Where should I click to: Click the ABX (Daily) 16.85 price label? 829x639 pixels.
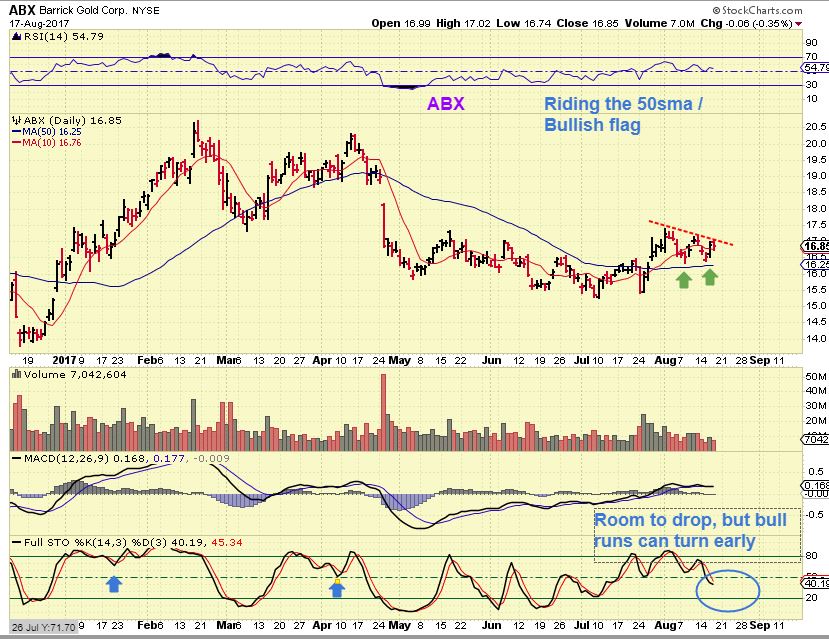tap(72, 121)
